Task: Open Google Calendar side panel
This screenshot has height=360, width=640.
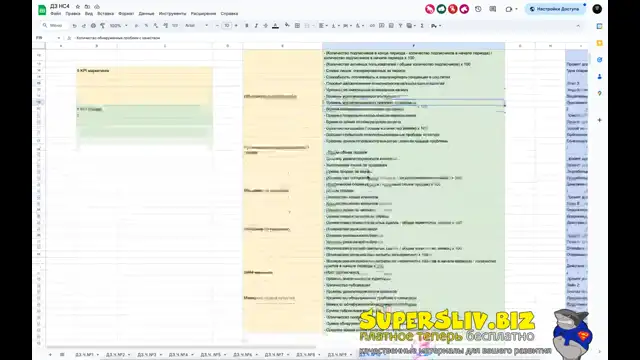Action: (600, 26)
